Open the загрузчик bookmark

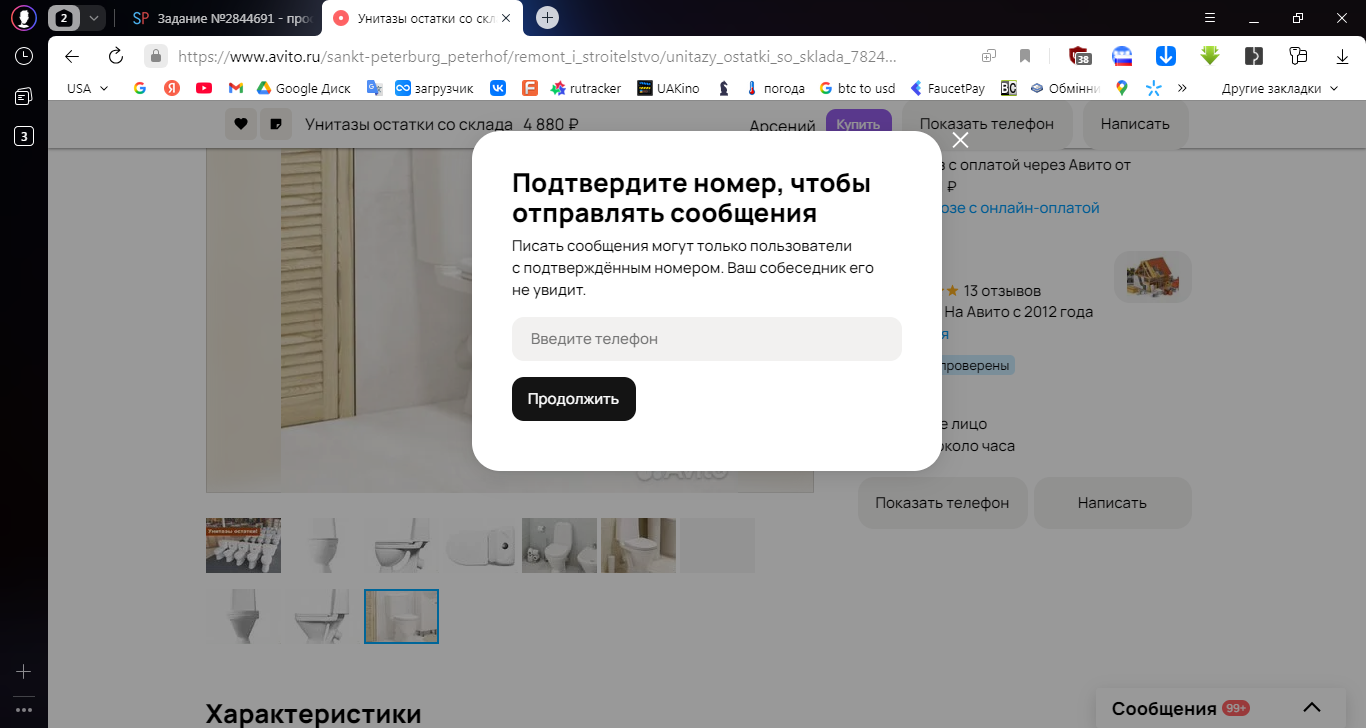point(433,88)
